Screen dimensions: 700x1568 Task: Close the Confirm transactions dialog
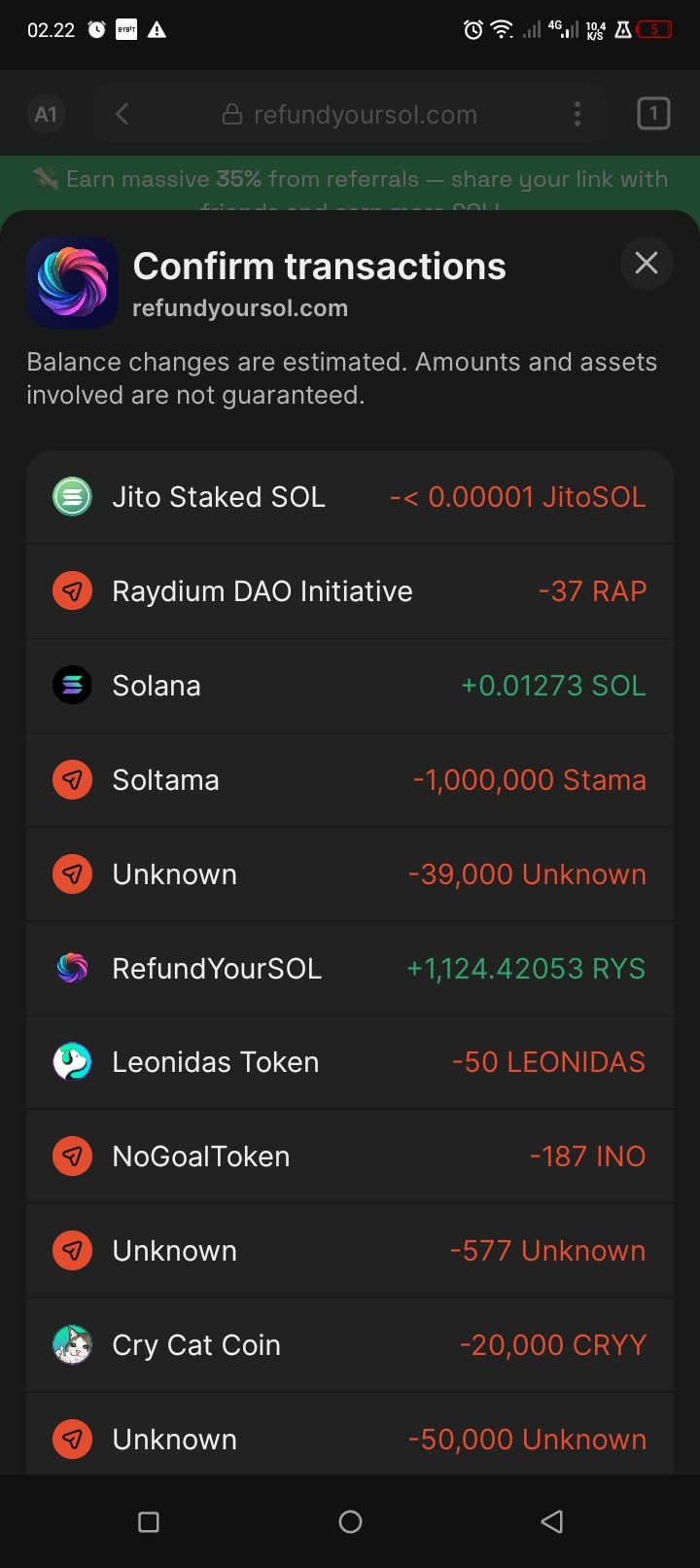point(647,263)
